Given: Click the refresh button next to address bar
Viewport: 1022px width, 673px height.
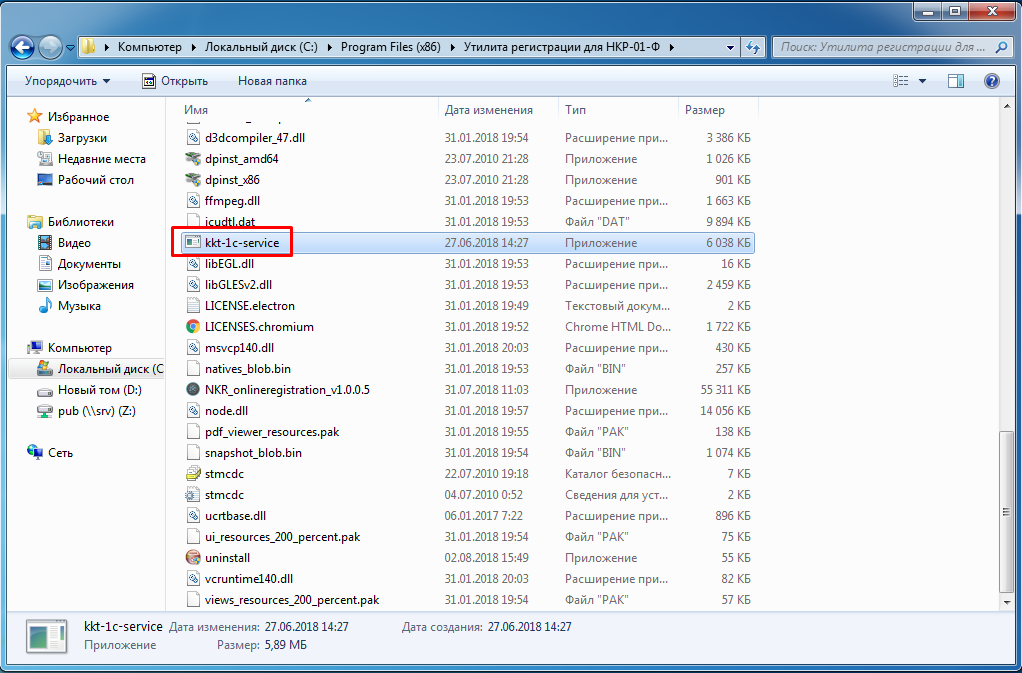Looking at the screenshot, I should [752, 47].
